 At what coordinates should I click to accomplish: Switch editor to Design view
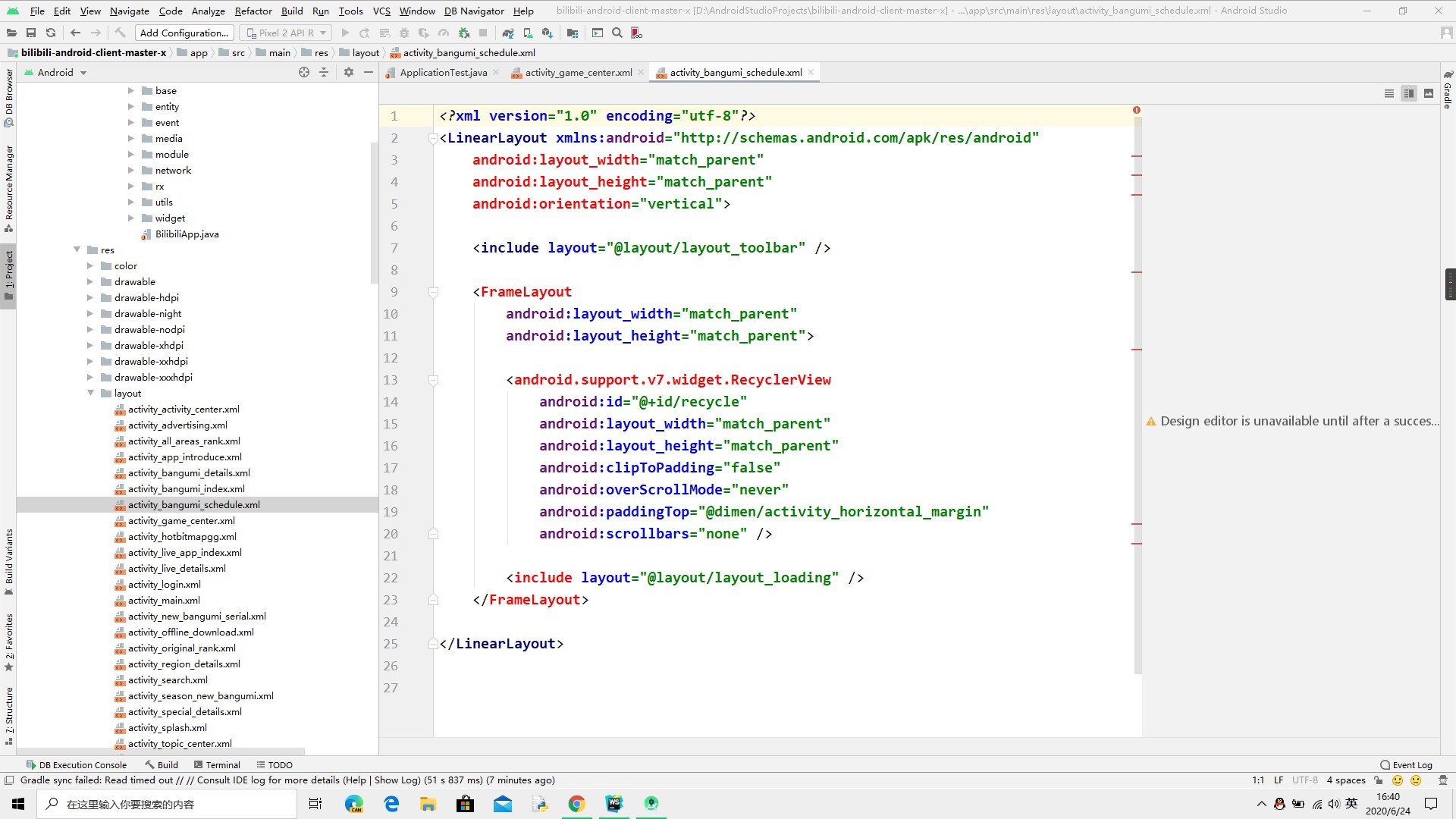1429,93
